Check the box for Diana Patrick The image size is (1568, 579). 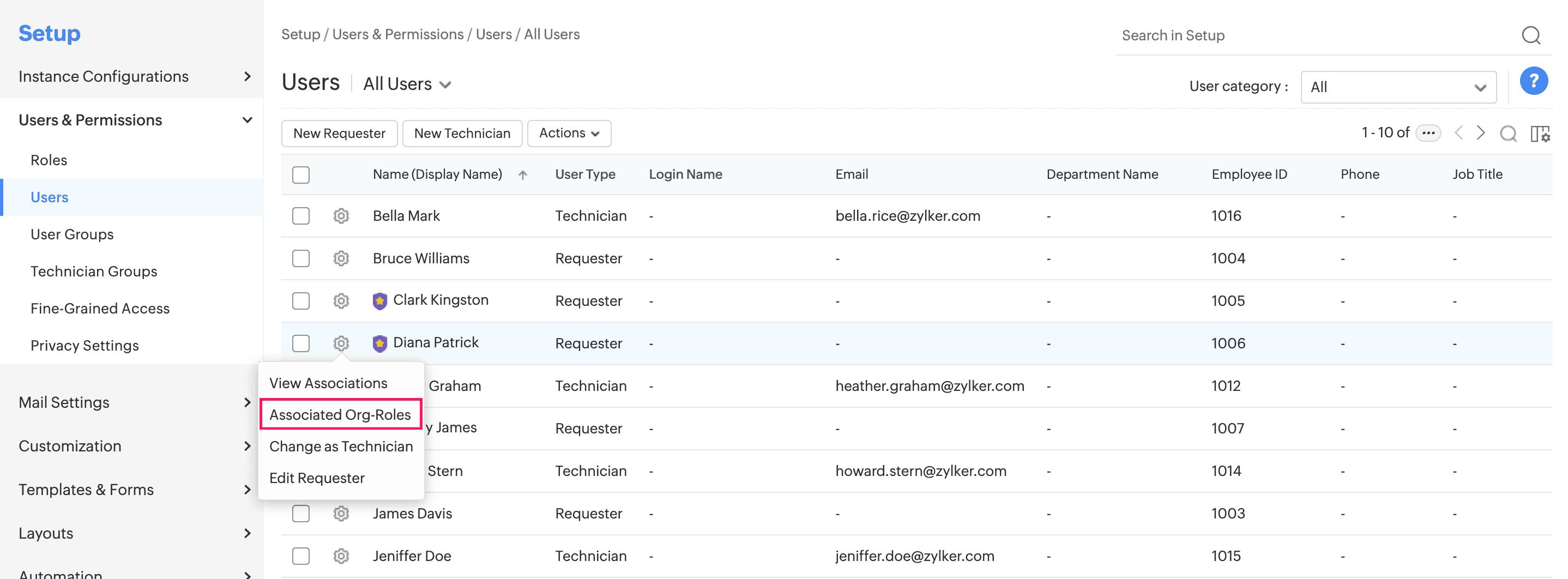(301, 343)
